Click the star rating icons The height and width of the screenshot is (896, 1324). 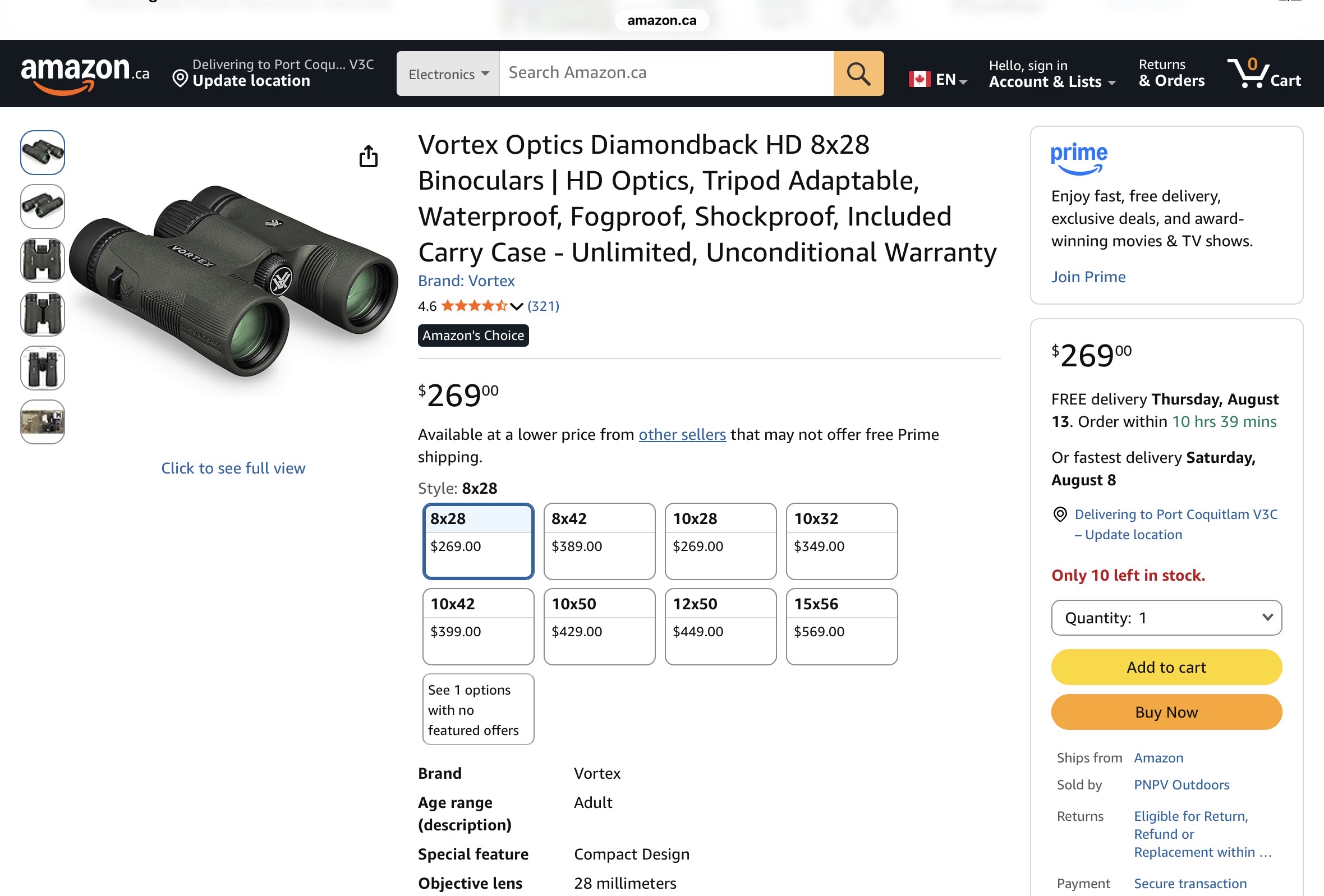(x=474, y=306)
